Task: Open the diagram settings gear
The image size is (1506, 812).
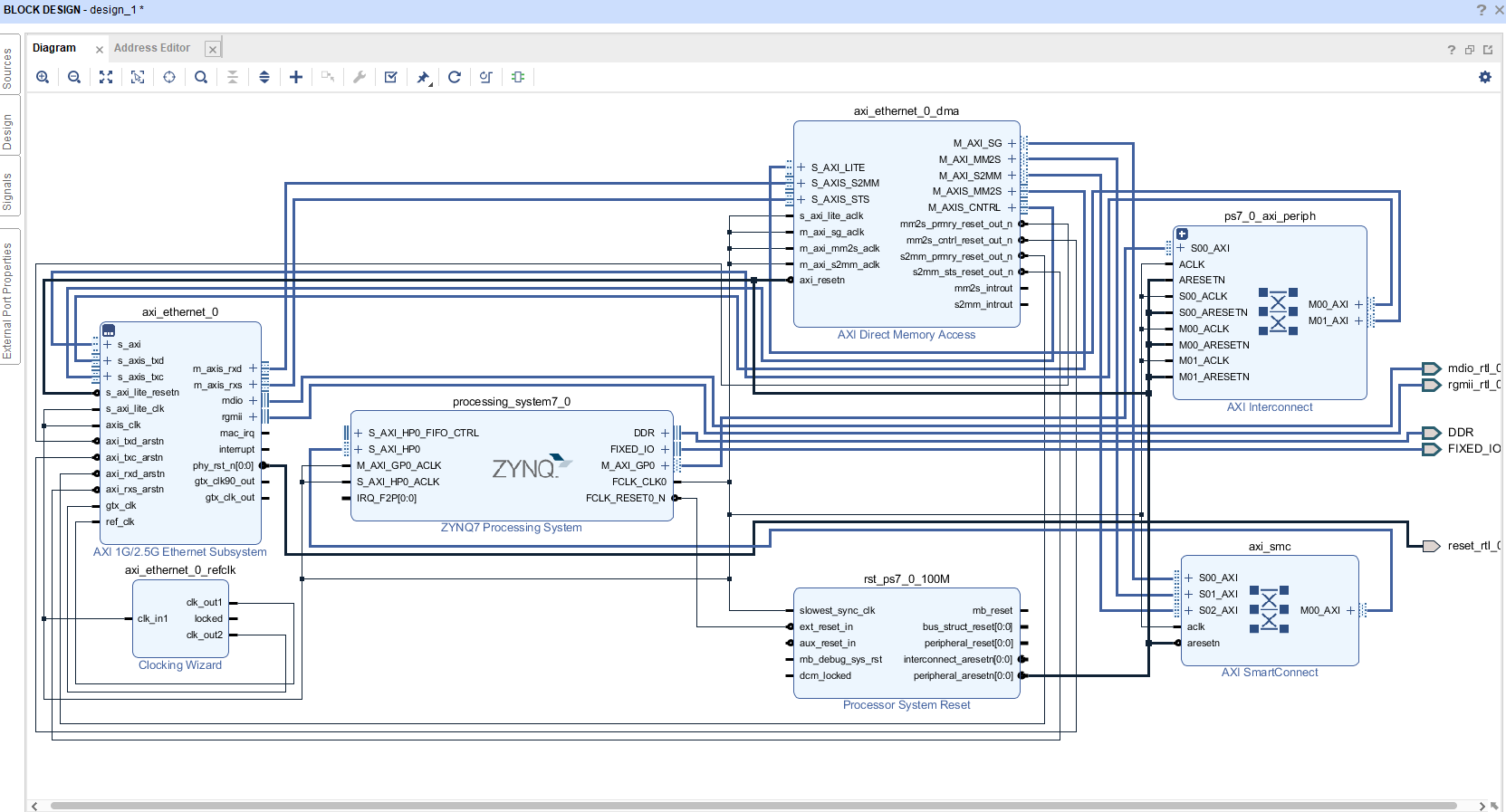Action: coord(1485,77)
